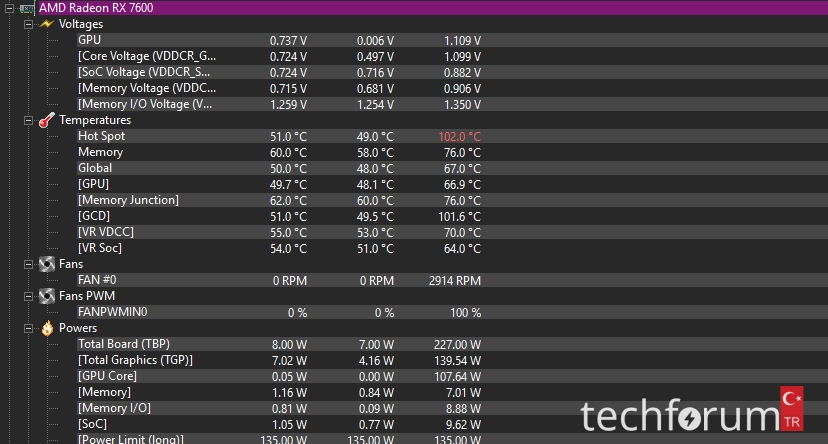
Task: Select the Total Board (TBP) row
Action: coord(452,344)
